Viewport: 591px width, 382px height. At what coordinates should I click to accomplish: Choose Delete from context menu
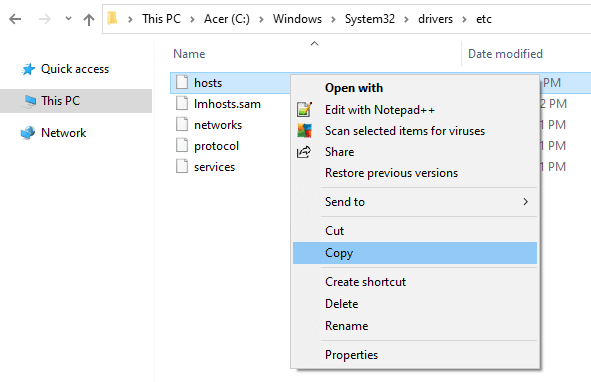tap(415, 304)
